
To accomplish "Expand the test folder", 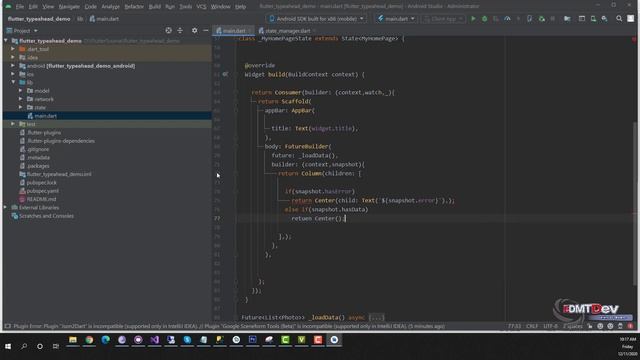I will (x=13, y=124).
